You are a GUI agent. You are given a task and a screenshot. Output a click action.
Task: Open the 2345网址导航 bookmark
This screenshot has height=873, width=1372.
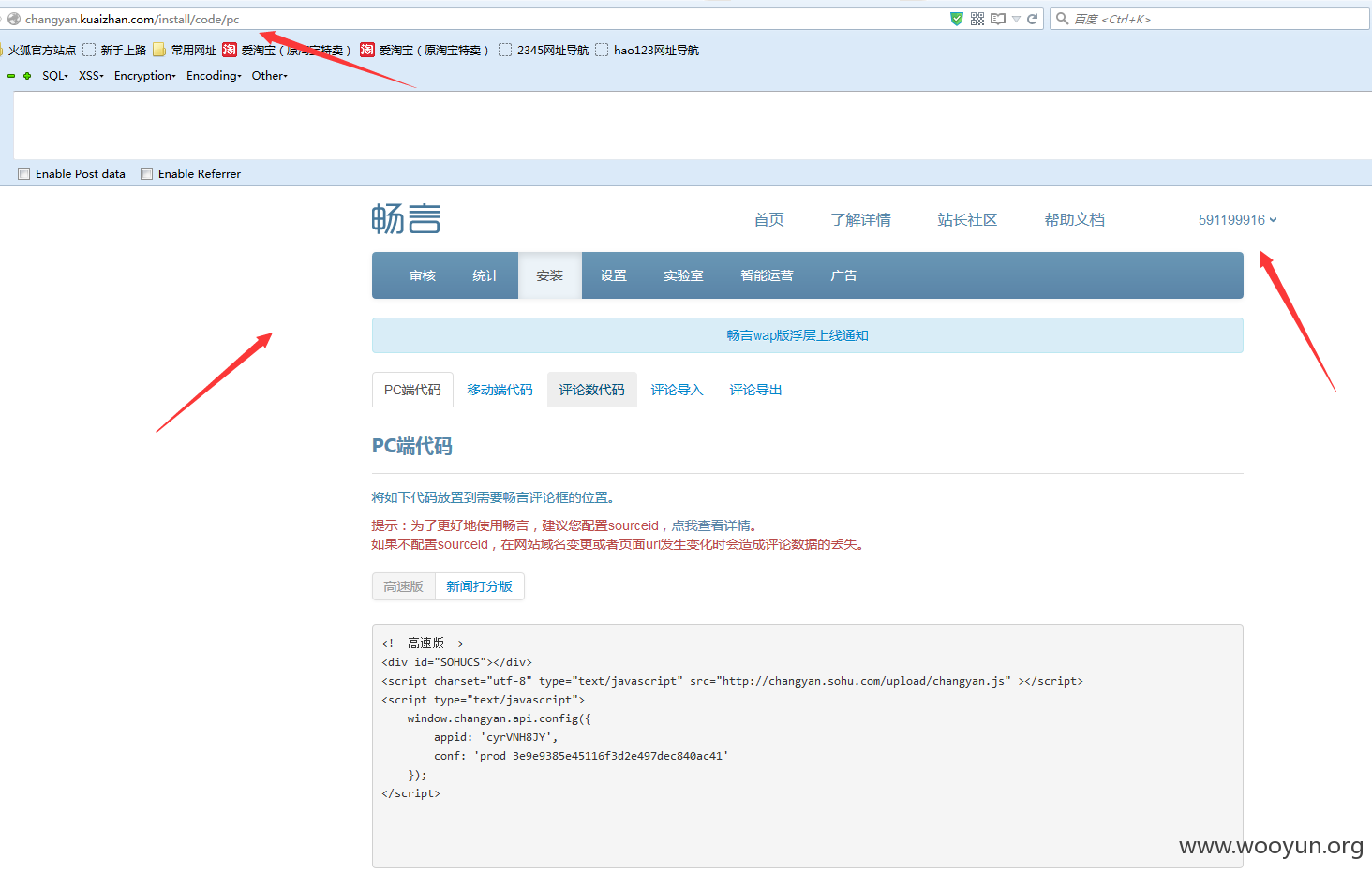[544, 51]
